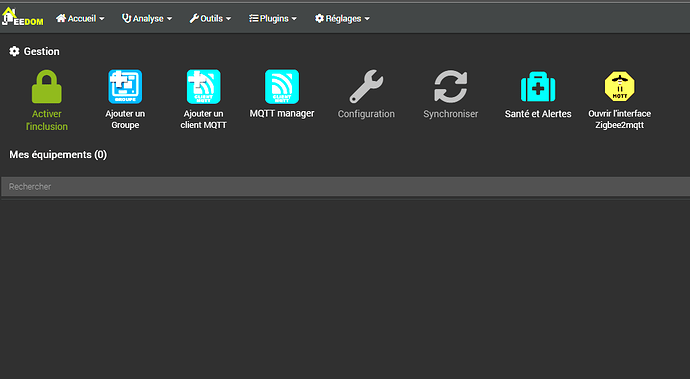Expand the Outils dropdown menu
Viewport: 690px width, 379px height.
[210, 18]
